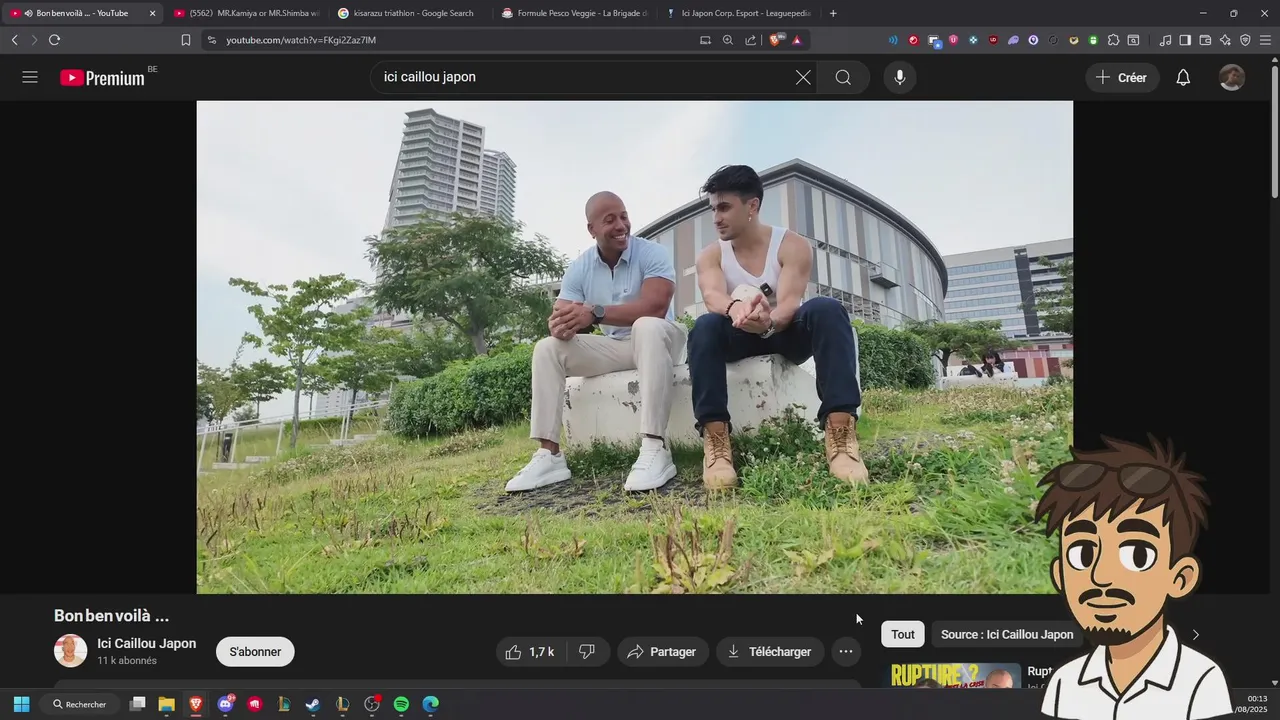Click the address bar URL
Image resolution: width=1280 pixels, height=720 pixels.
[x=300, y=40]
